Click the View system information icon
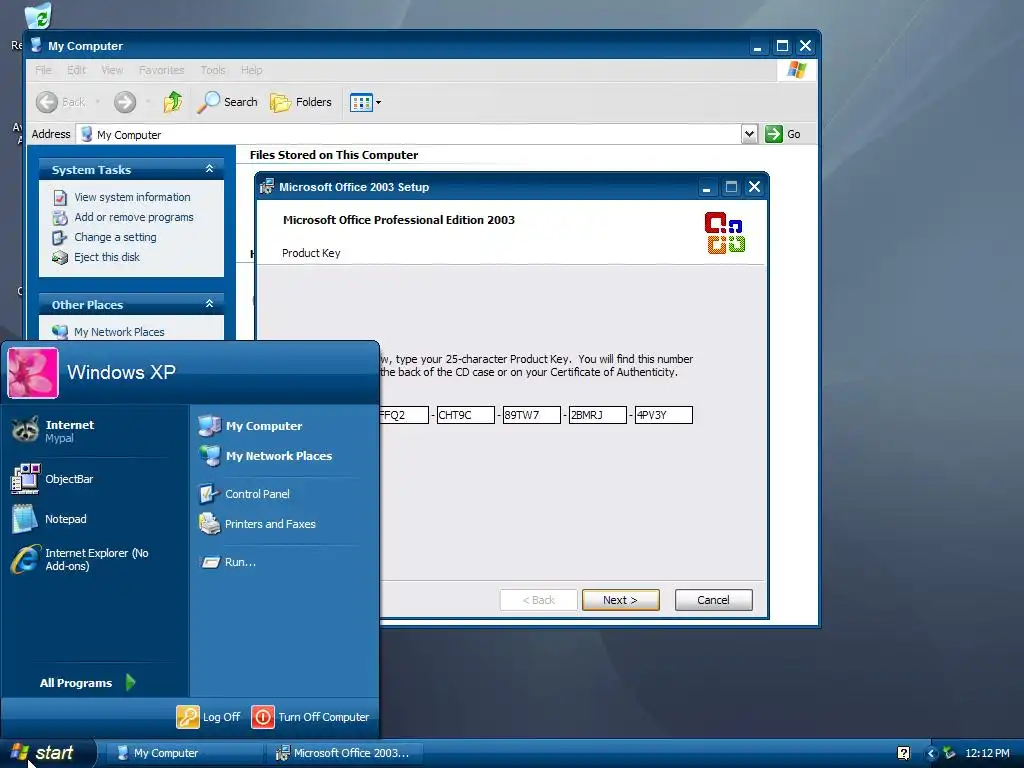The image size is (1024, 768). [x=60, y=197]
